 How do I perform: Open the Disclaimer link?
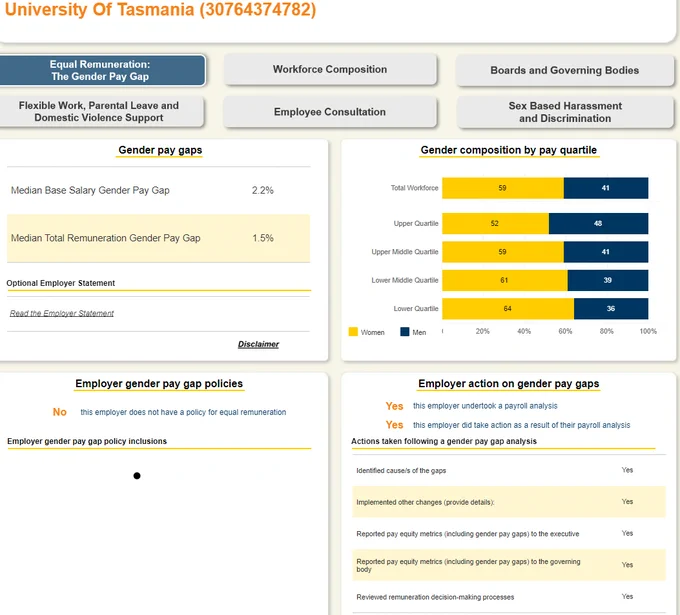tap(258, 344)
